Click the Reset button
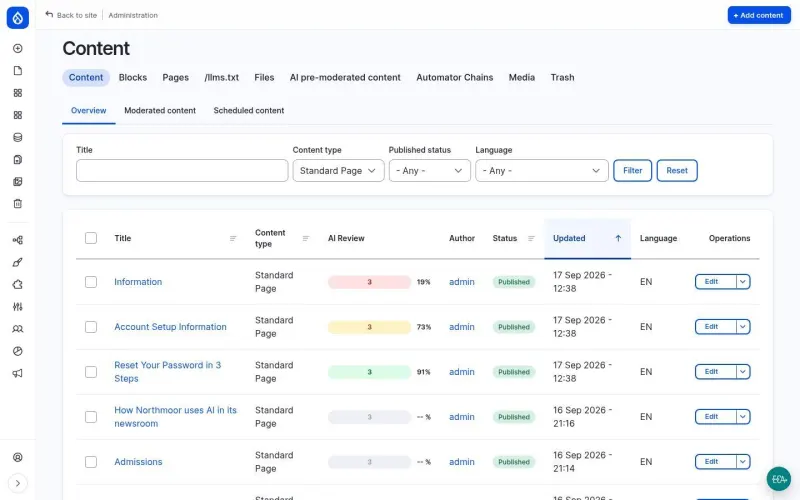Screen dimensions: 800x500 pyautogui.click(x=677, y=170)
